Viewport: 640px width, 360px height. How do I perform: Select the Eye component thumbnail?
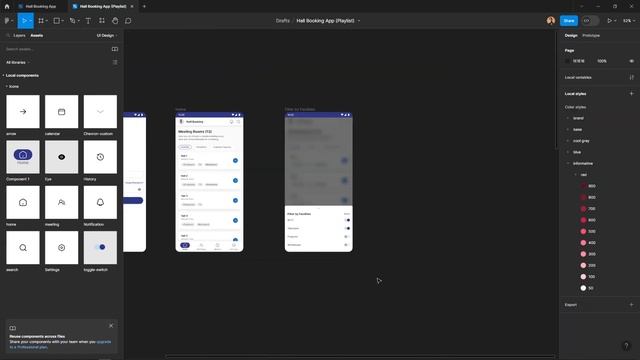point(61,157)
